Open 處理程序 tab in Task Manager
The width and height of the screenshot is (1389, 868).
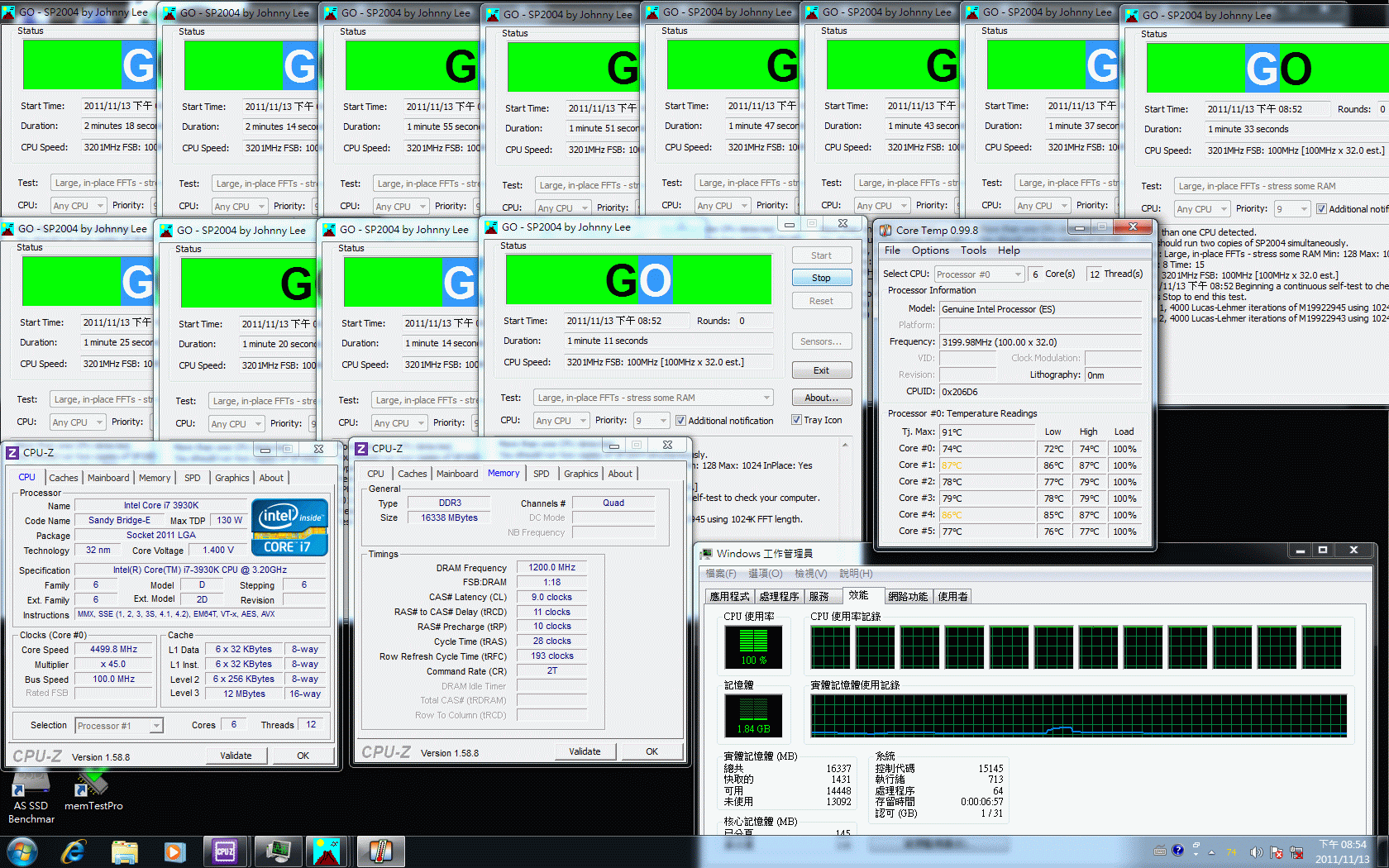tap(779, 596)
